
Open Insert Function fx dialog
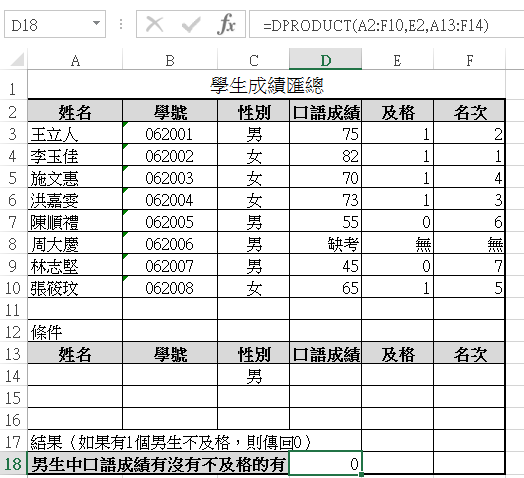click(226, 24)
